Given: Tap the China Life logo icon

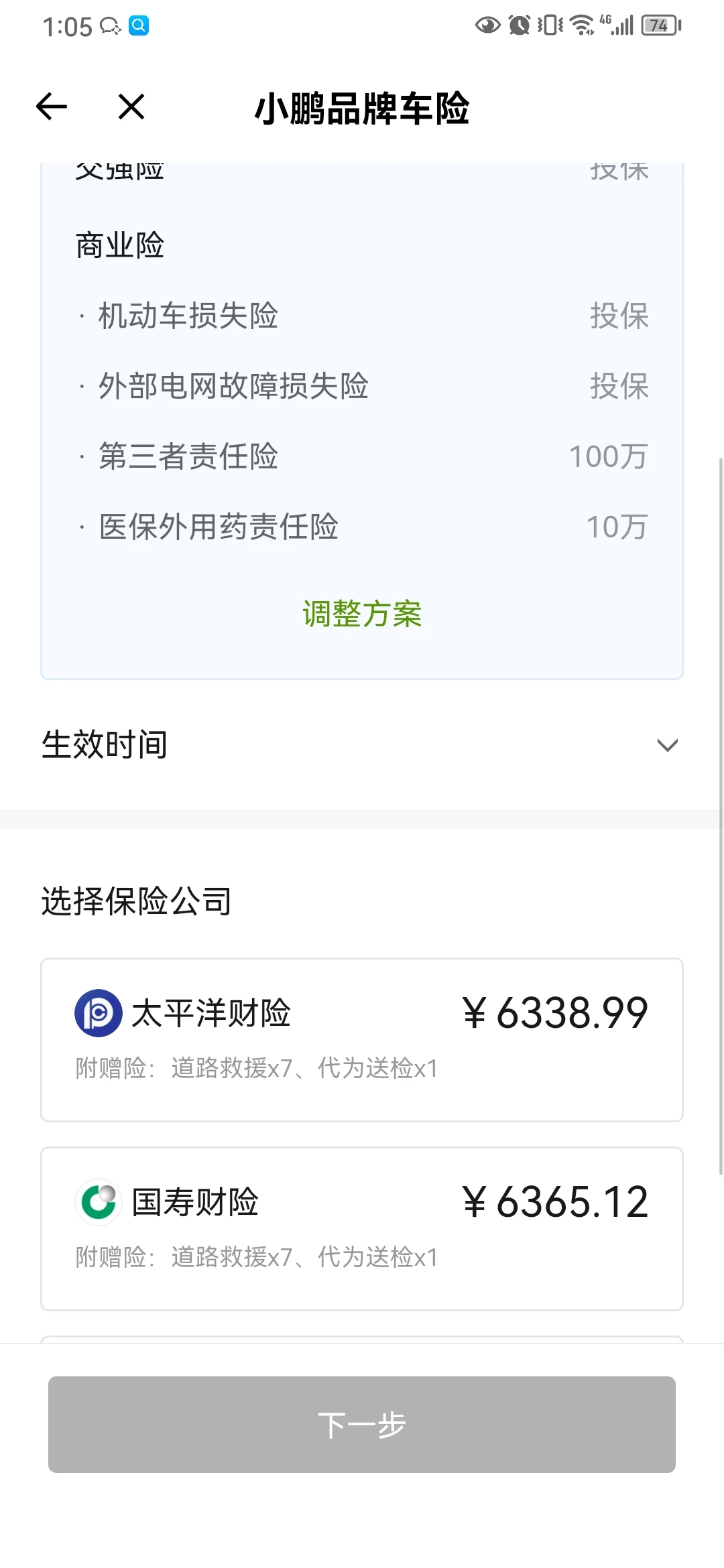Looking at the screenshot, I should pyautogui.click(x=99, y=1201).
